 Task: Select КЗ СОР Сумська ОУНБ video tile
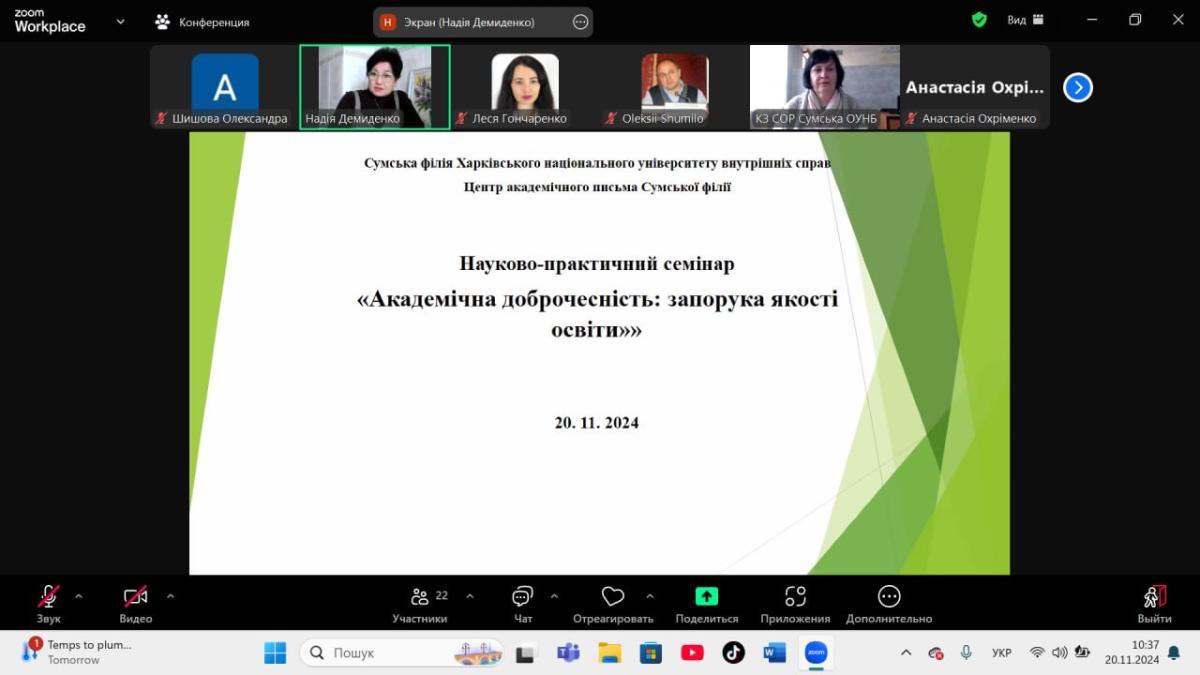coord(825,87)
